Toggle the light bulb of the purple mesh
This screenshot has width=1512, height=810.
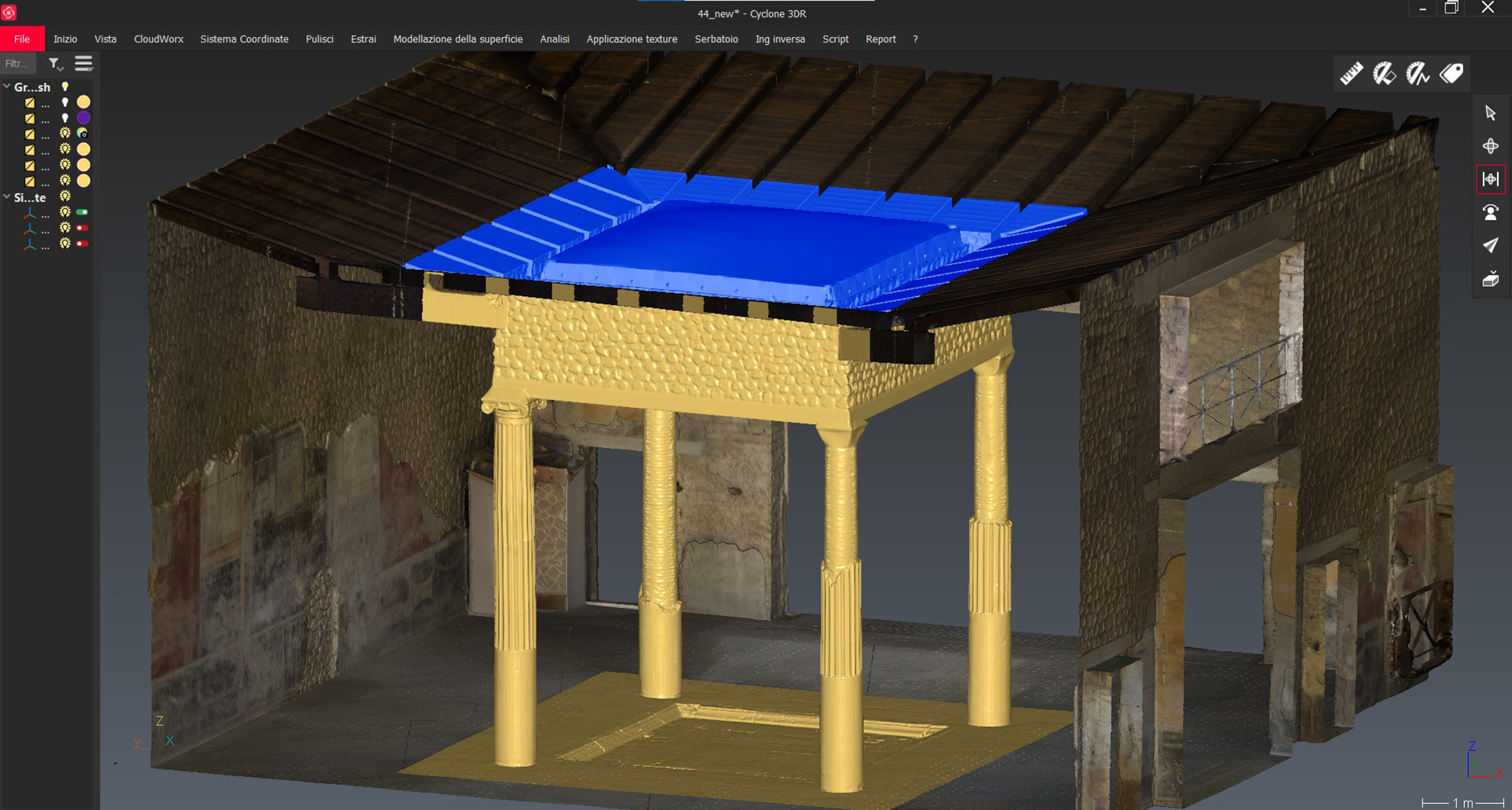pyautogui.click(x=65, y=118)
